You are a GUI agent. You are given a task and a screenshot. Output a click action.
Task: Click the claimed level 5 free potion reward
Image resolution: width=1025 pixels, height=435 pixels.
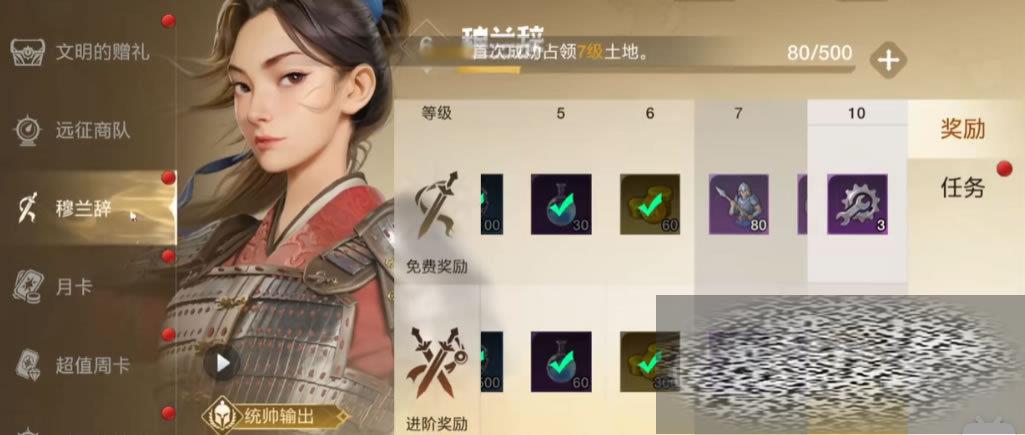coord(561,204)
